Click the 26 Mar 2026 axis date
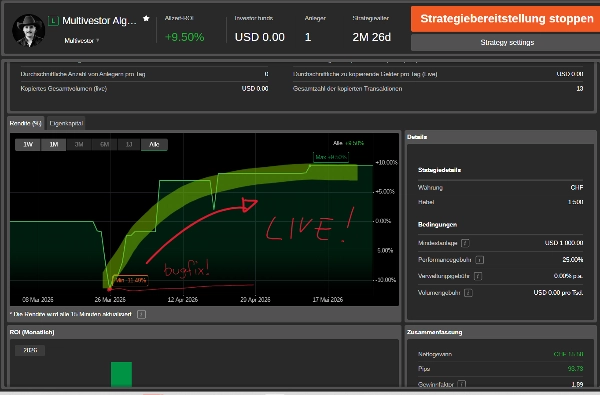The width and height of the screenshot is (600, 395). (110, 300)
